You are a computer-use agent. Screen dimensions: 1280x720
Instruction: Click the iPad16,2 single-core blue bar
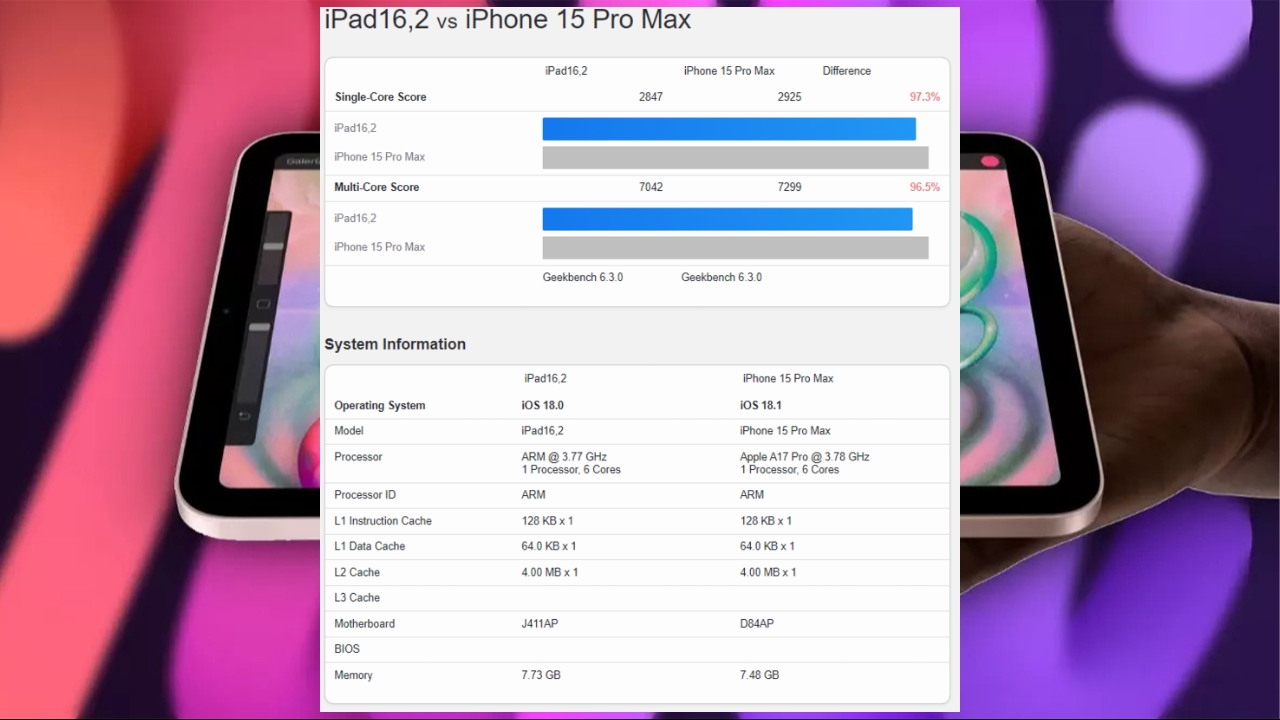click(x=729, y=129)
